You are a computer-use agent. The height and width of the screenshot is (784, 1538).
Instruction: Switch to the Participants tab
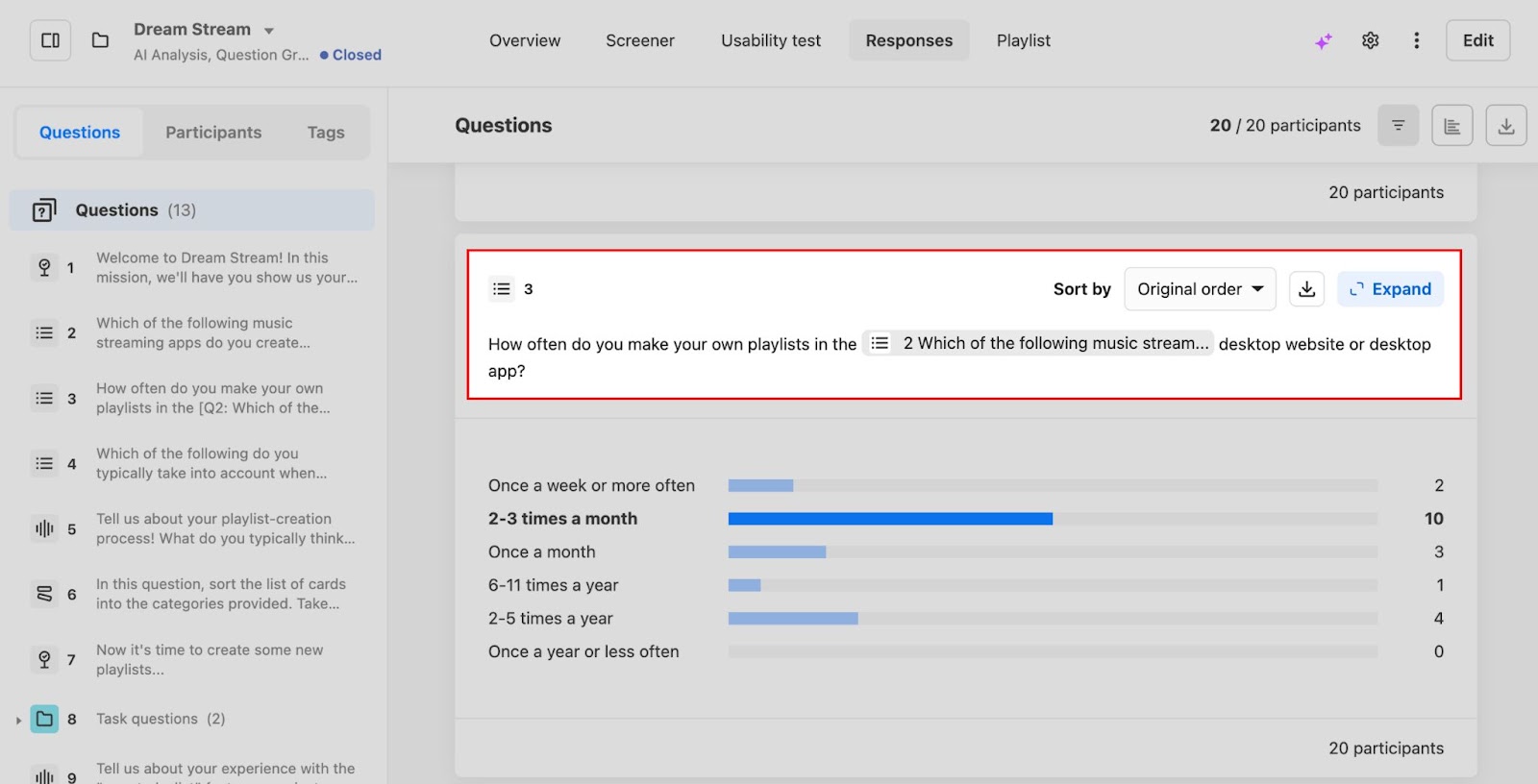pos(213,133)
